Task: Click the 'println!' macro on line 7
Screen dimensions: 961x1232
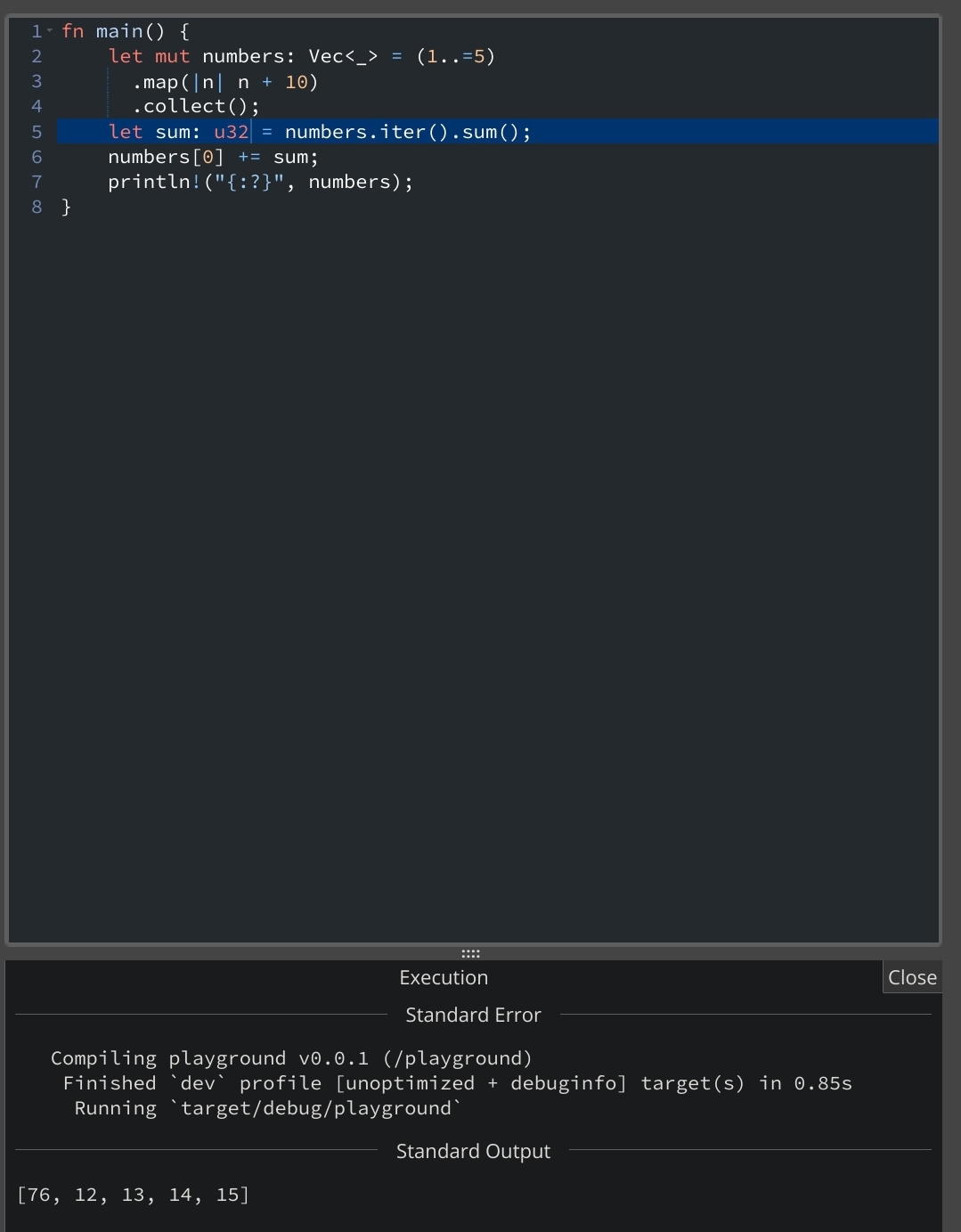Action: pyautogui.click(x=155, y=182)
